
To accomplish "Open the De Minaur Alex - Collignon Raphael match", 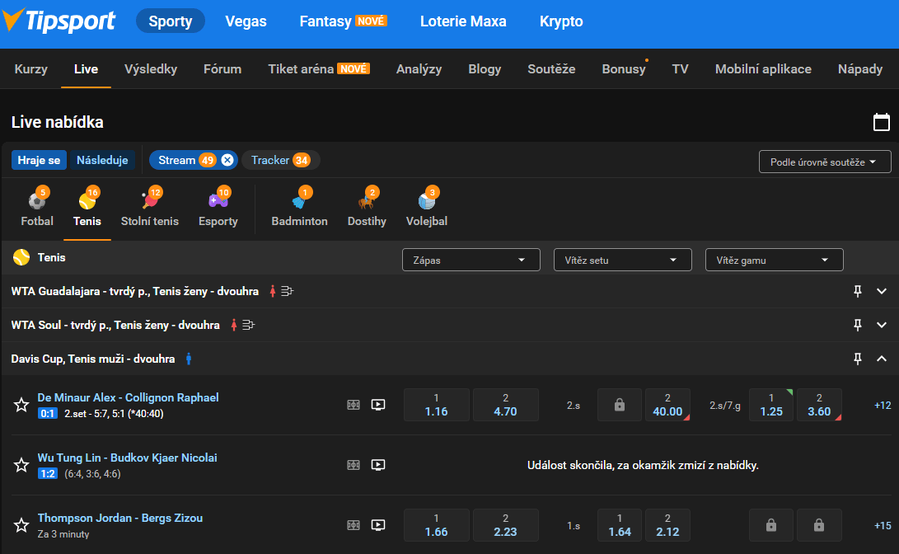I will tap(128, 397).
